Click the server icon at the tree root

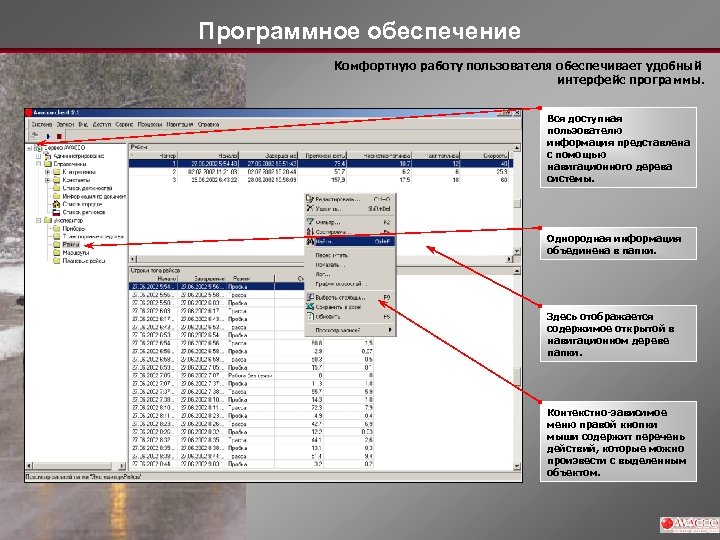[x=39, y=148]
